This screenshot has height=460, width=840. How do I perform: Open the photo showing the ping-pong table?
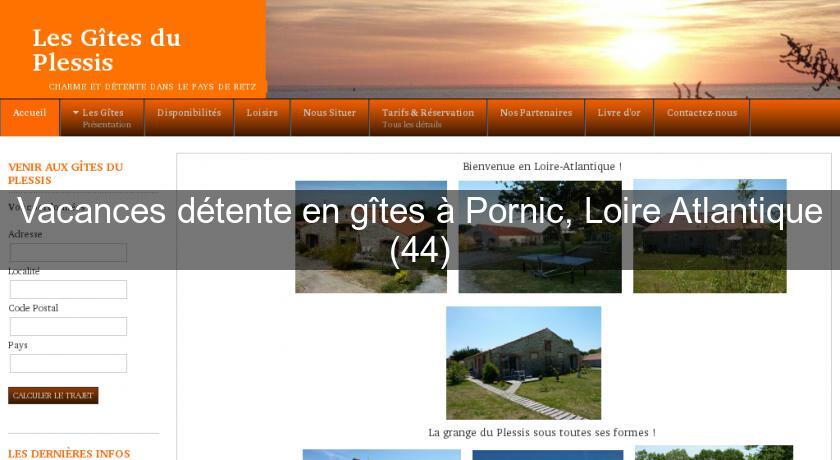coord(540,237)
